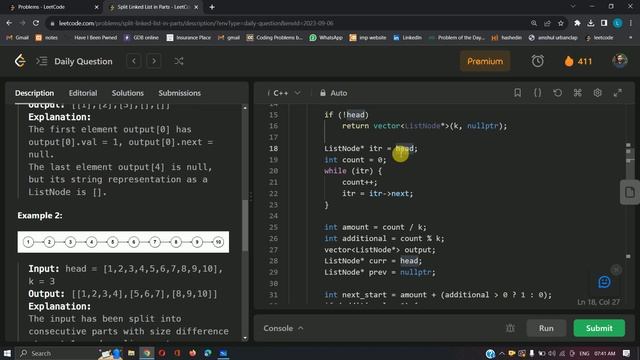Open Insurance Place bookmark

point(189,38)
